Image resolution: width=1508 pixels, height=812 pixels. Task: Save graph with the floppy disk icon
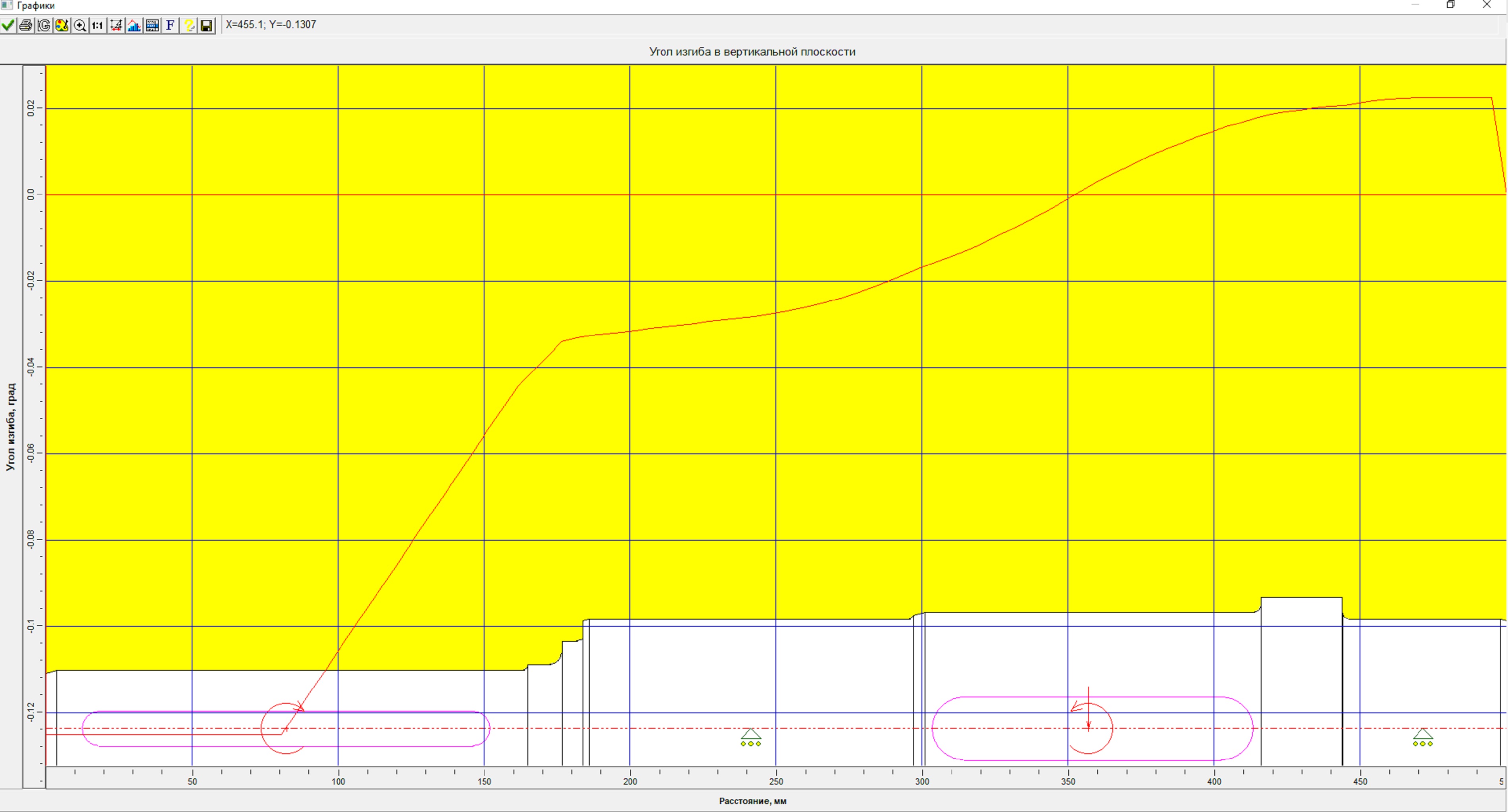tap(207, 25)
